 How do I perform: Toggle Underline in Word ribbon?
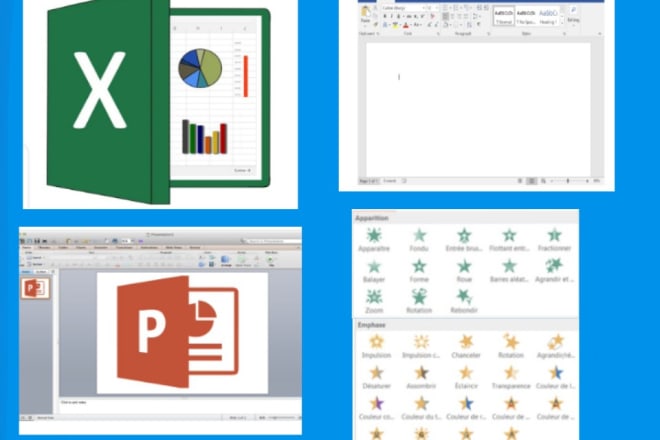coord(399,16)
